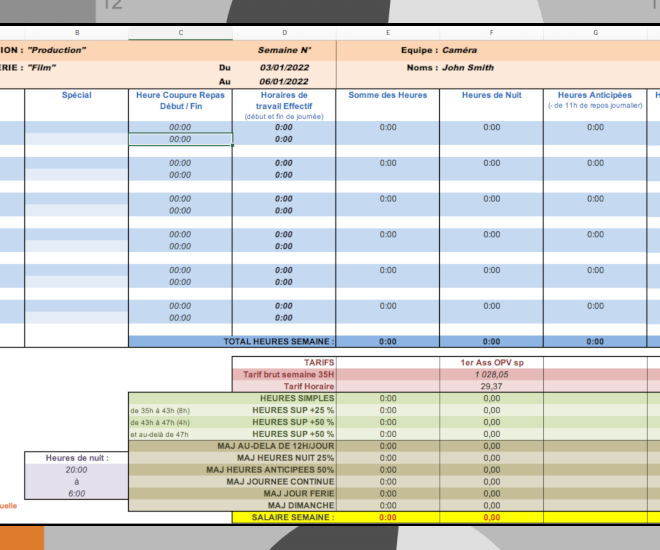Click the de 43h à 47h (4h) note
Viewport: 660px width, 550px height.
[x=160, y=422]
